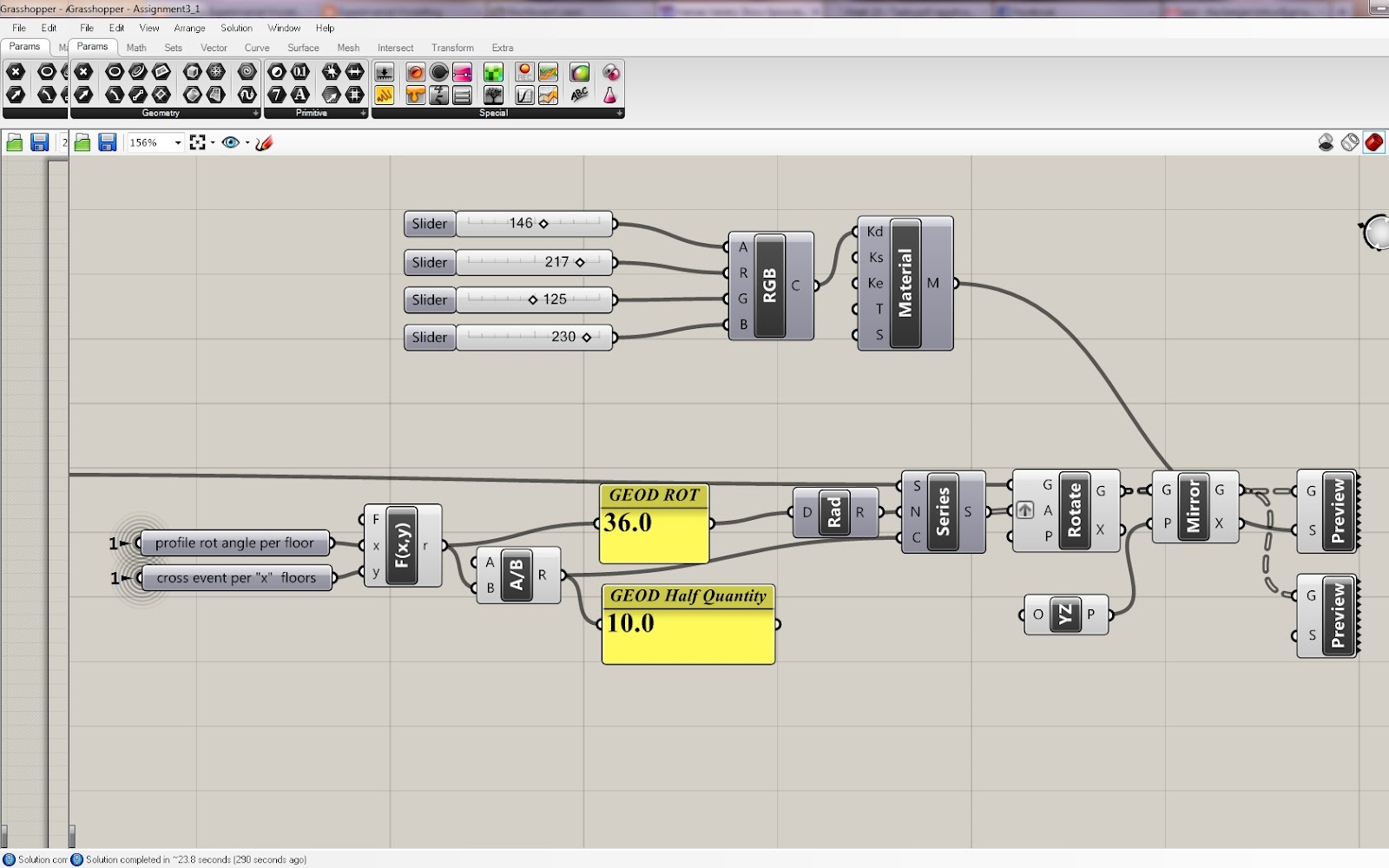Select the Circle parameter icon
1389x868 pixels.
[x=115, y=71]
